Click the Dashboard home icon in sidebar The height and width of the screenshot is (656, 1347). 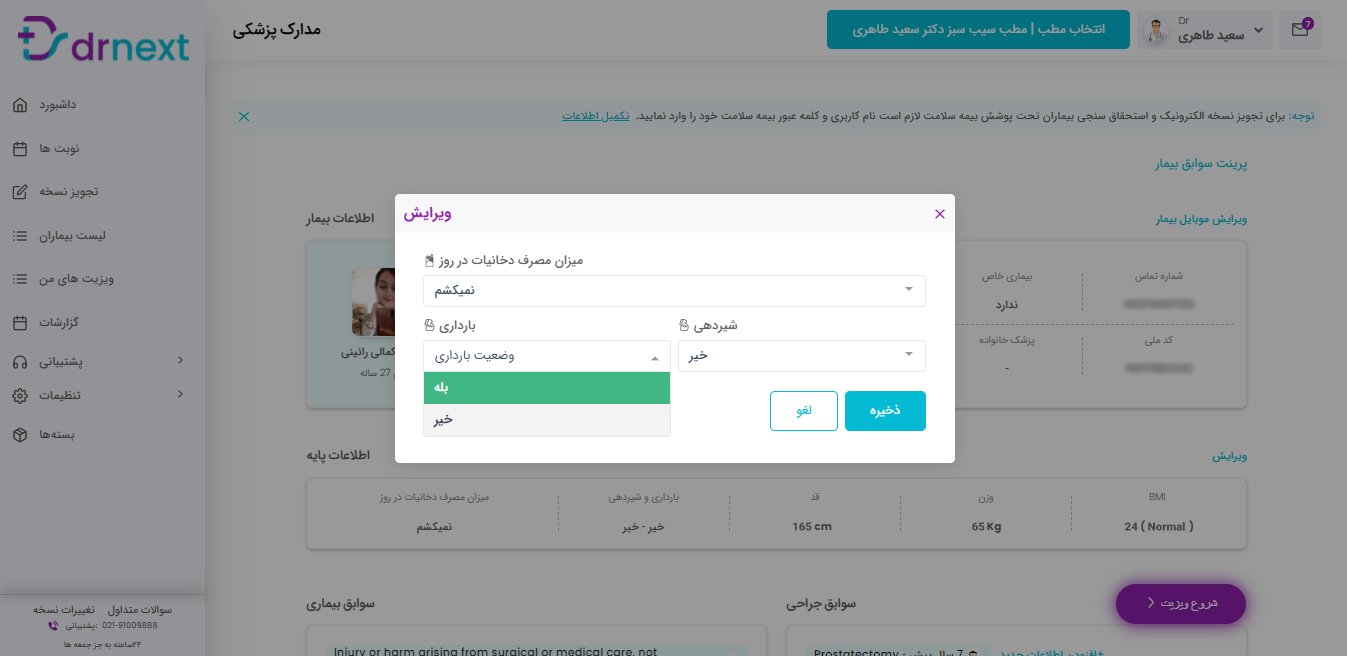click(20, 105)
